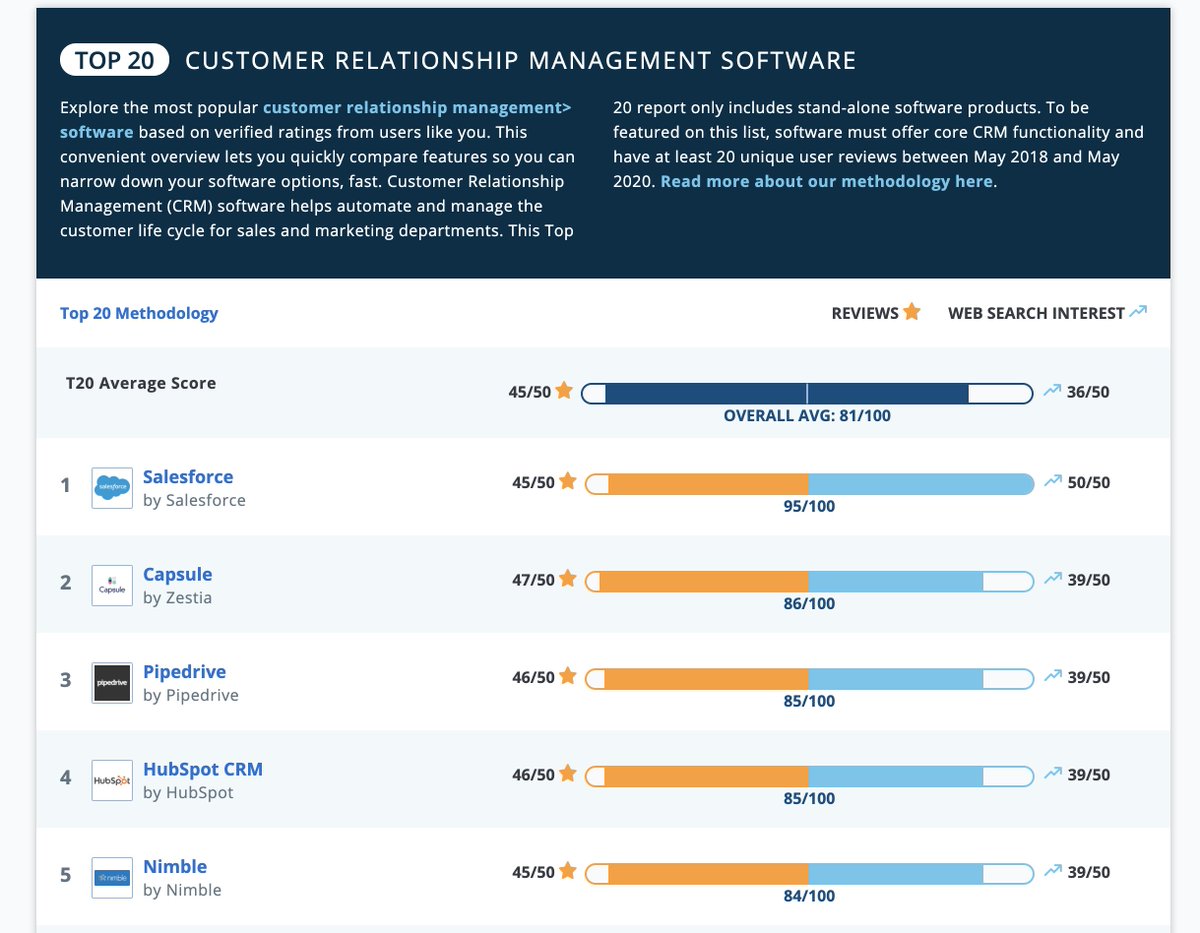This screenshot has width=1200, height=933.
Task: Open the Top 20 Methodology link
Action: 139,313
